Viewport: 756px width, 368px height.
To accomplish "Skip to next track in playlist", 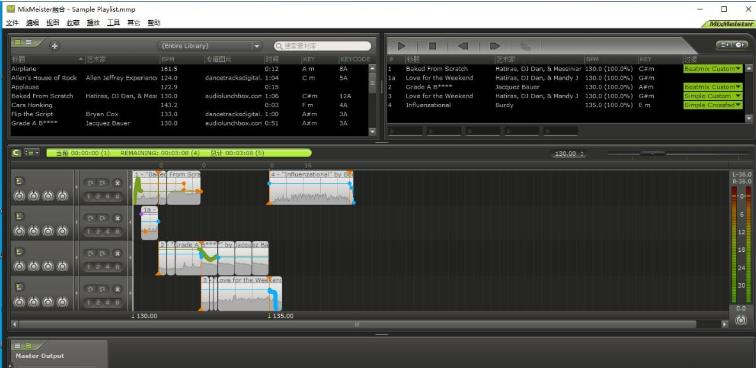I will (495, 46).
